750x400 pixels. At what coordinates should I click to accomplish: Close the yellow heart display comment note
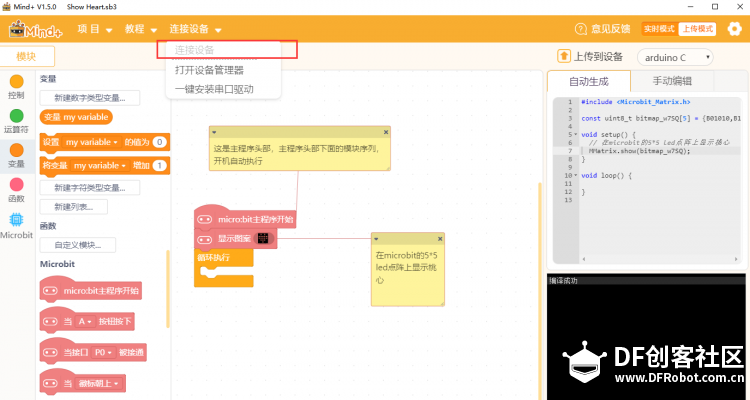440,239
